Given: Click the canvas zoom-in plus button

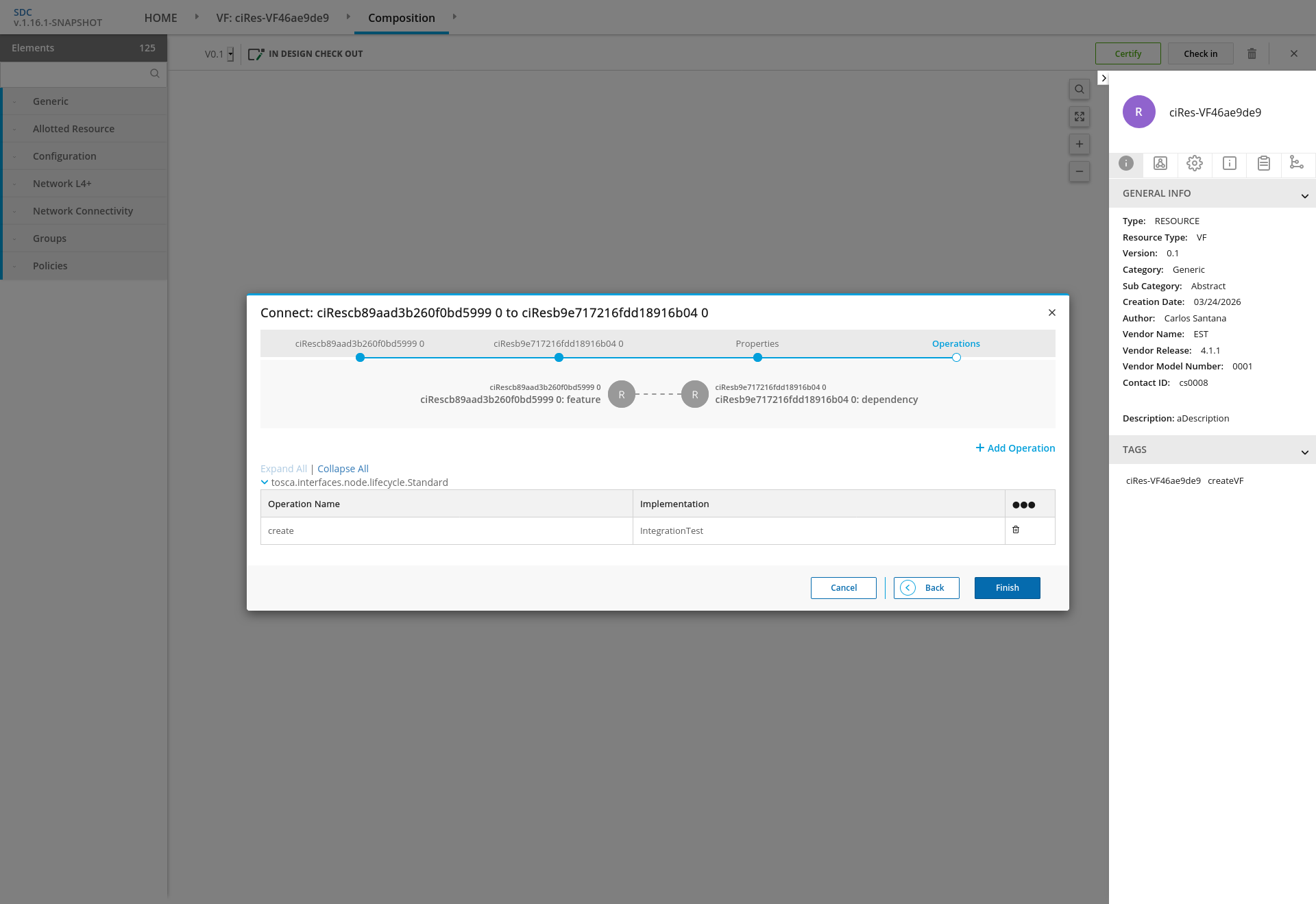Looking at the screenshot, I should [1079, 144].
